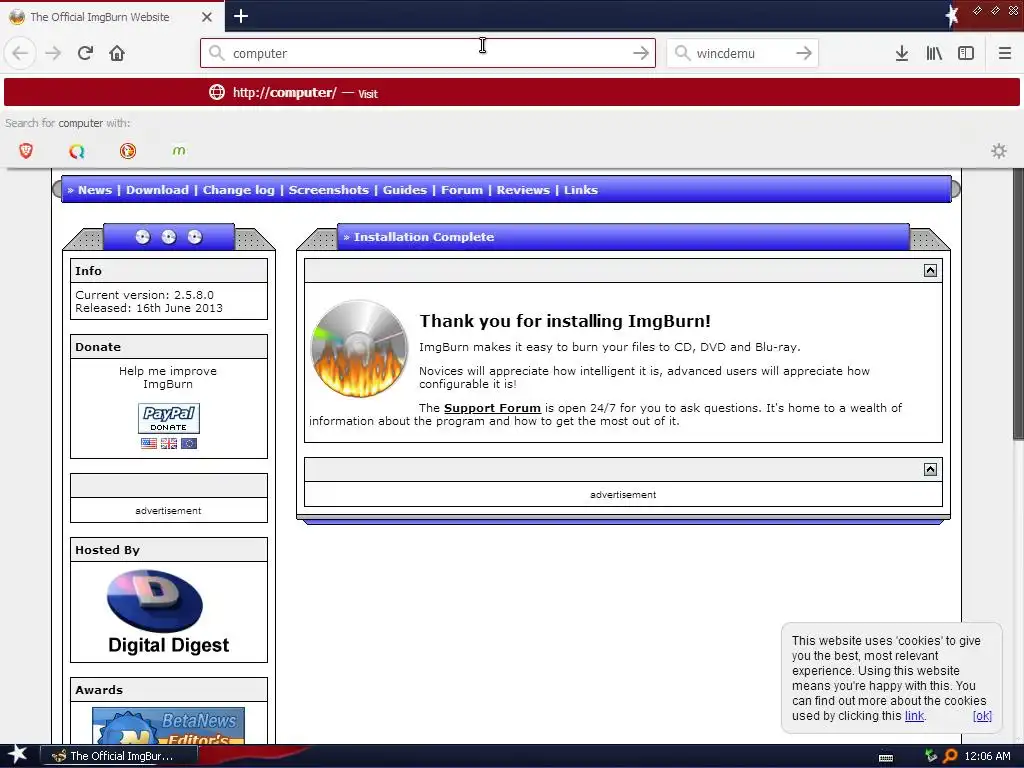The image size is (1024, 768).
Task: Focus the address bar containing computer
Action: pyautogui.click(x=428, y=53)
